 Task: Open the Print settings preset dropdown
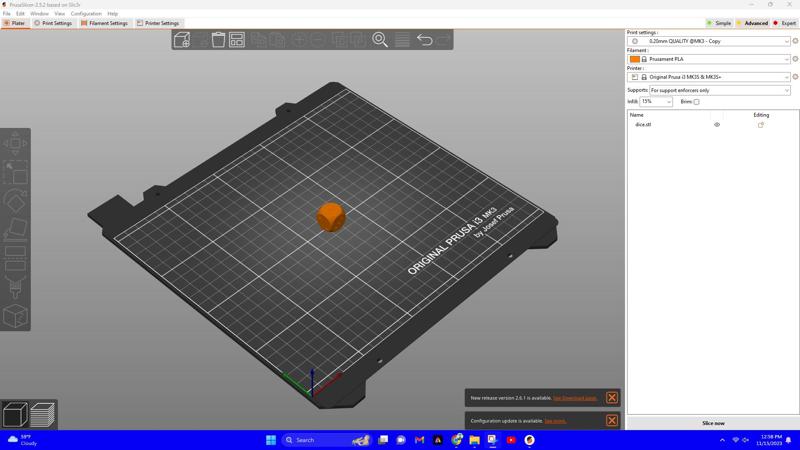coord(709,41)
